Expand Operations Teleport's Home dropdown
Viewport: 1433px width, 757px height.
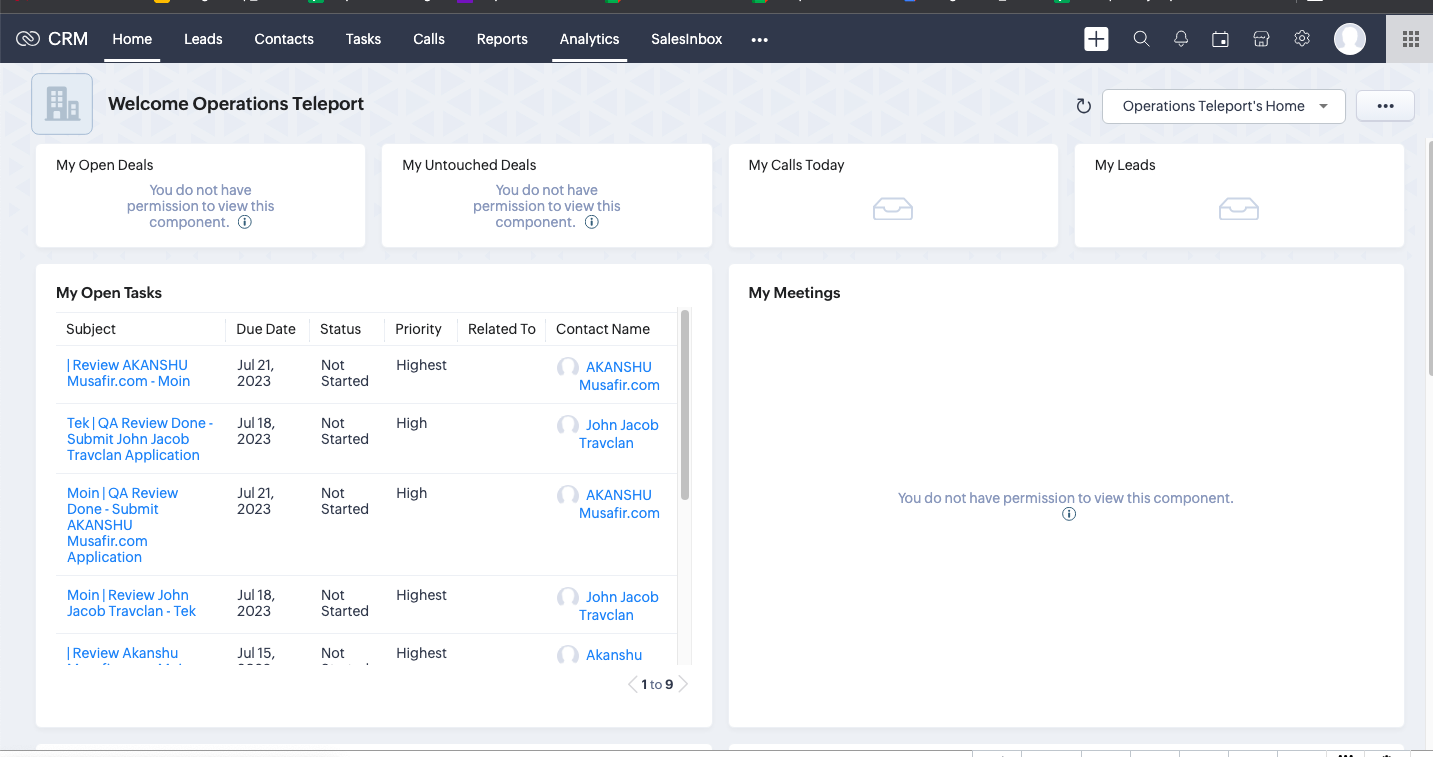tap(1224, 106)
